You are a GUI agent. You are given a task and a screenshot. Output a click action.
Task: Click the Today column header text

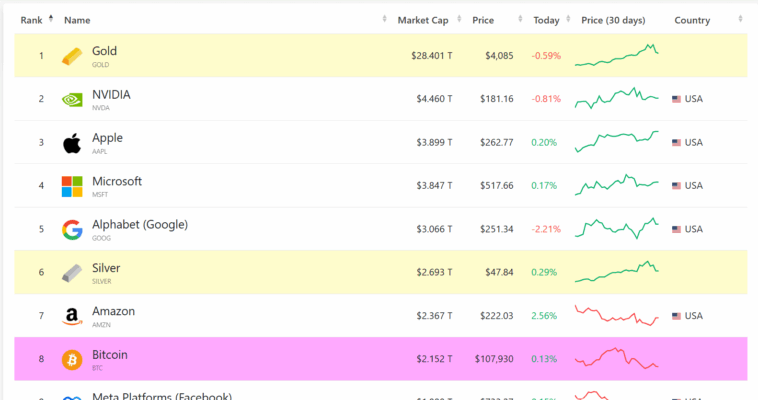(x=546, y=20)
